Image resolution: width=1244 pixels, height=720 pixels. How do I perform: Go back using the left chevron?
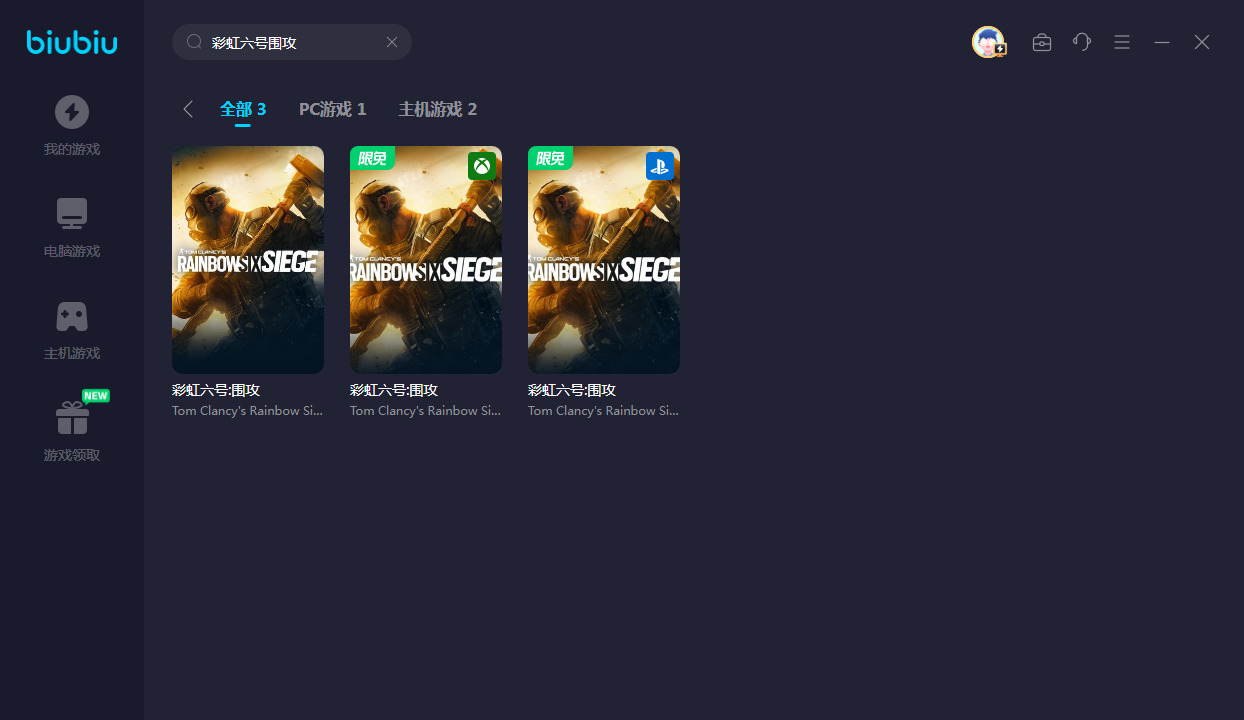(x=188, y=109)
